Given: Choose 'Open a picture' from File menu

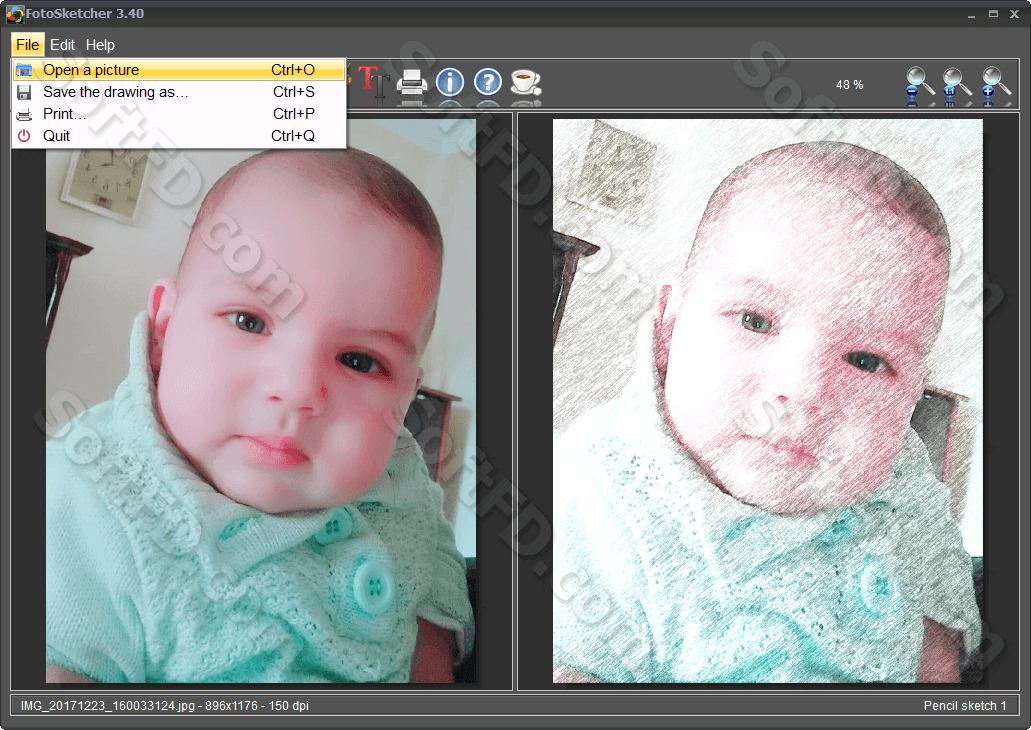Looking at the screenshot, I should (179, 70).
